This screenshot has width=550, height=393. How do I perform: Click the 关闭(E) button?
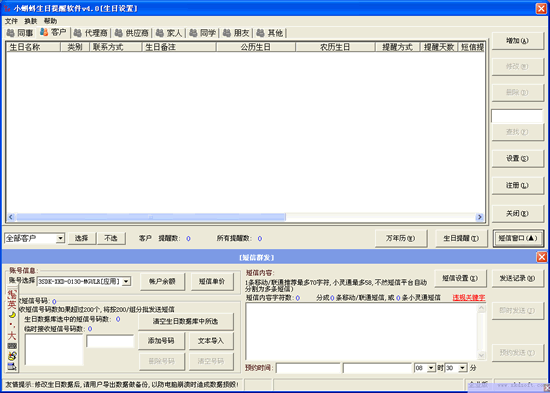[517, 213]
